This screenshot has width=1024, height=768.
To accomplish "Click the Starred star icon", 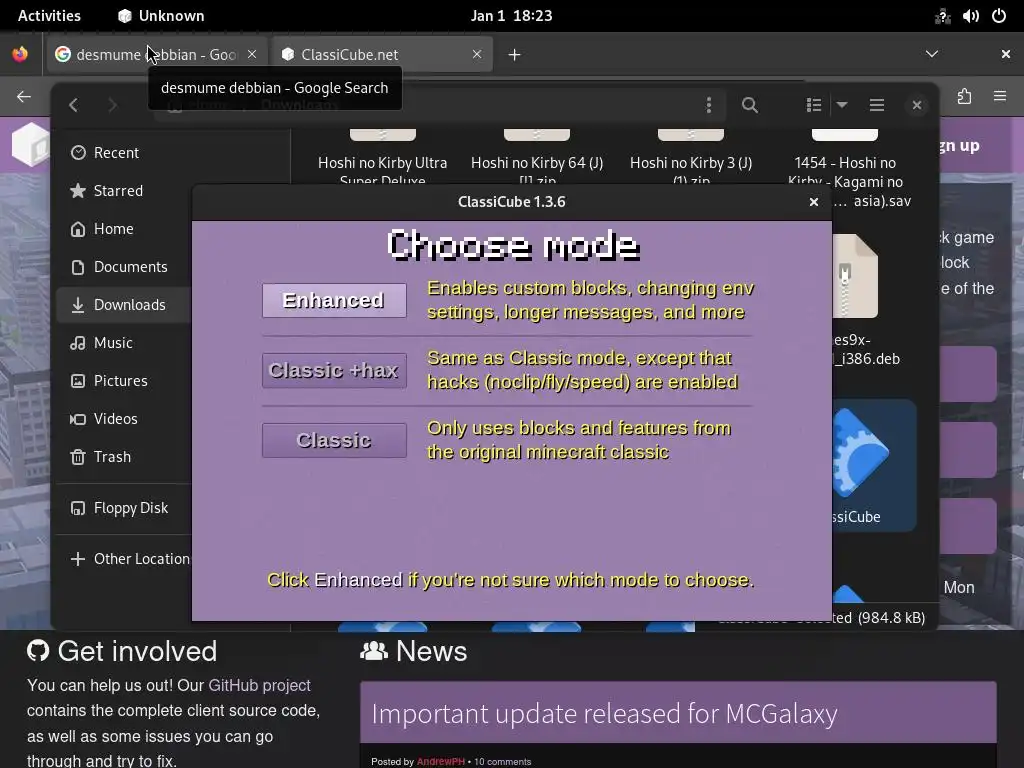I will 78,191.
